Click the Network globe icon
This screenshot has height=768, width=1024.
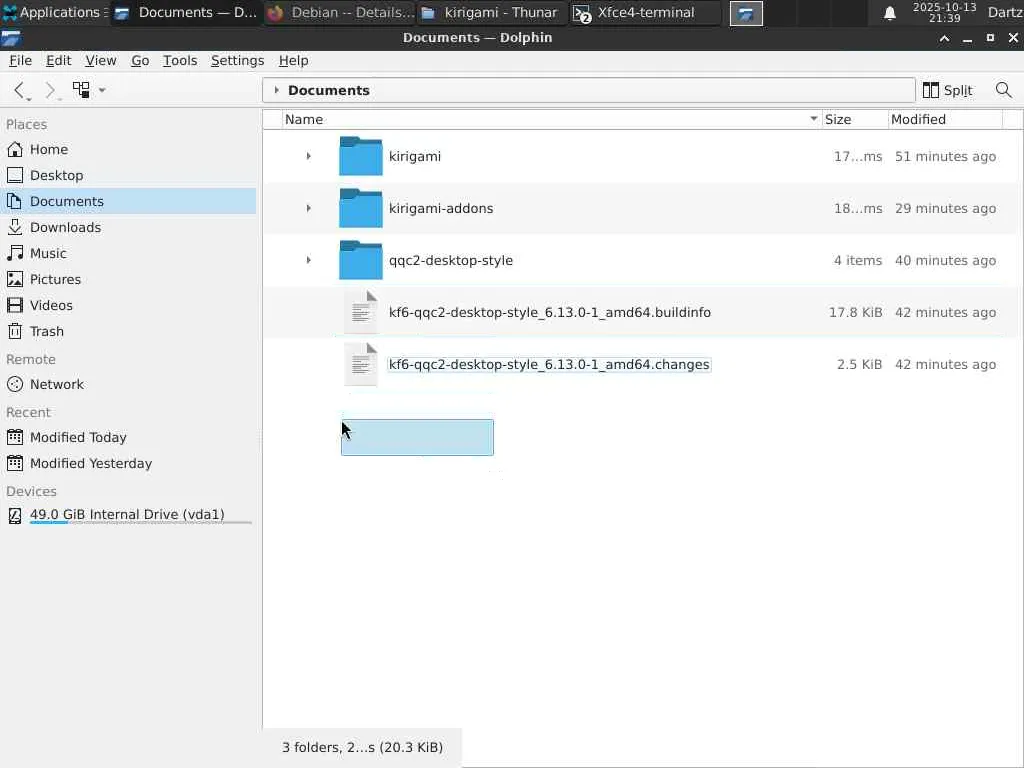tap(15, 384)
